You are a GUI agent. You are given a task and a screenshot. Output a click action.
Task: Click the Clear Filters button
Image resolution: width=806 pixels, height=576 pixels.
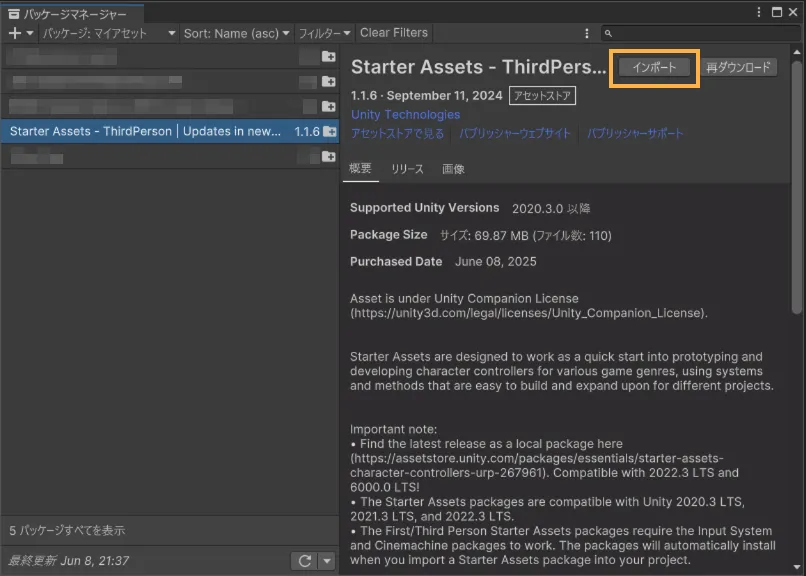[x=394, y=33]
